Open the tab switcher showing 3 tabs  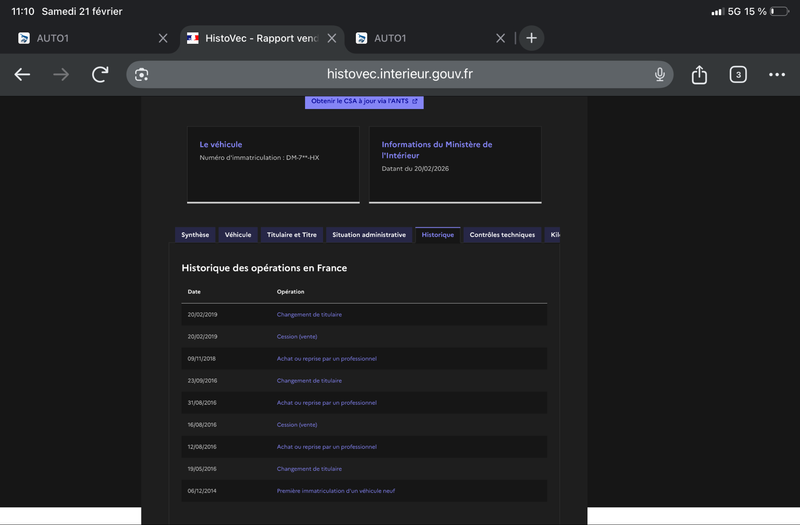[738, 75]
